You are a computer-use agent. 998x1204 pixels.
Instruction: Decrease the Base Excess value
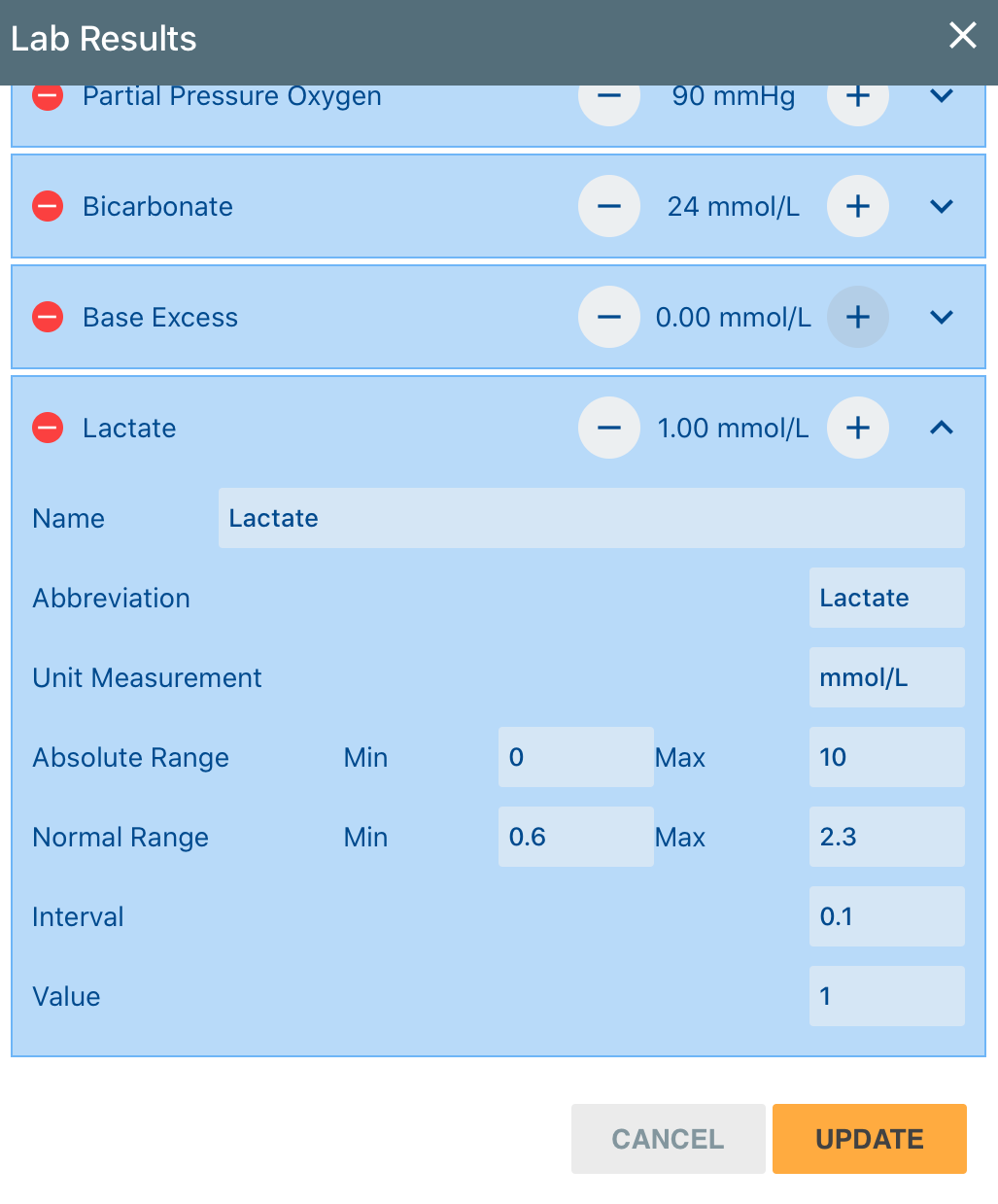[608, 317]
